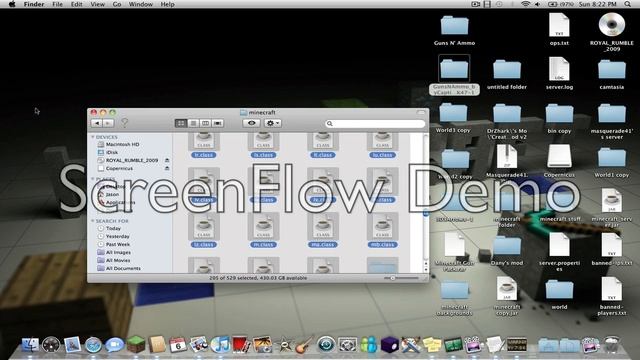Select untitled folder on desktop
This screenshot has width=640, height=360.
[507, 75]
